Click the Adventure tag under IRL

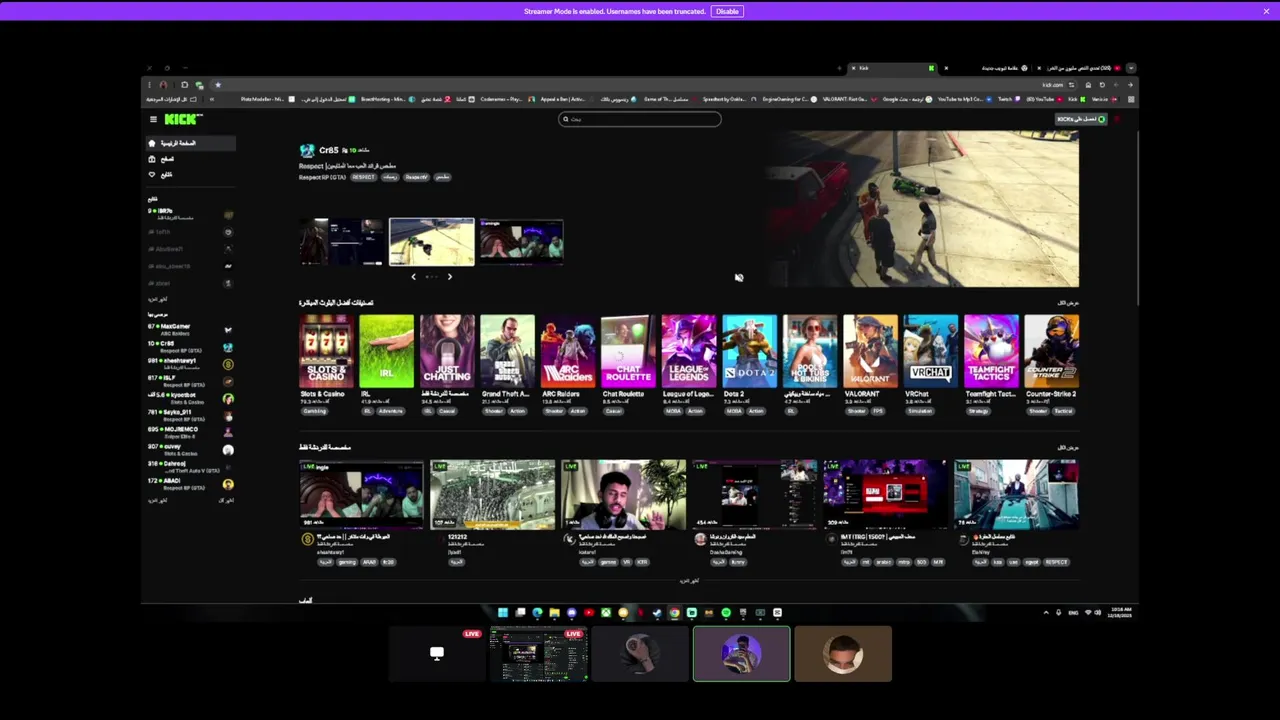pos(390,411)
